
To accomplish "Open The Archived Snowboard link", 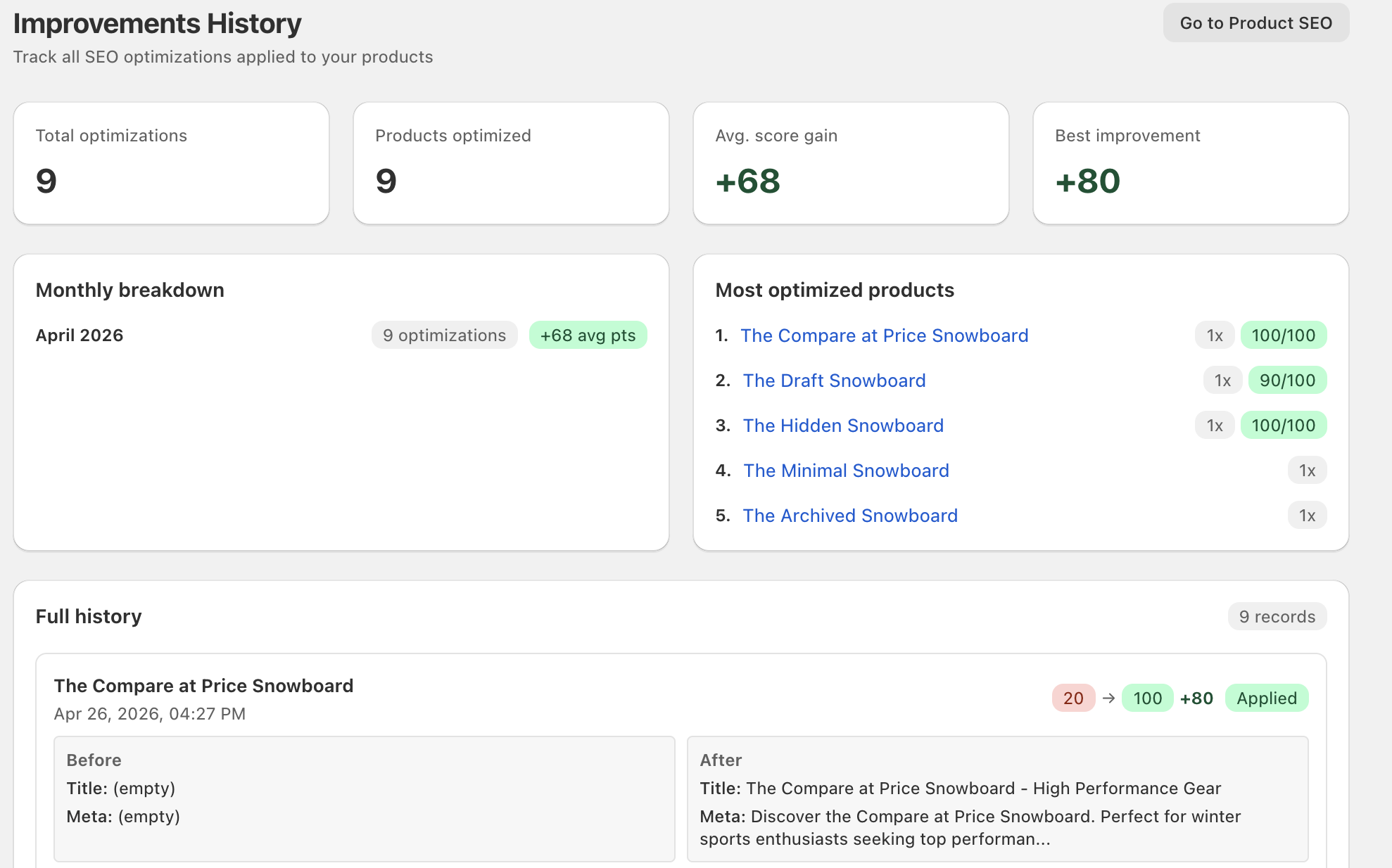I will point(850,516).
